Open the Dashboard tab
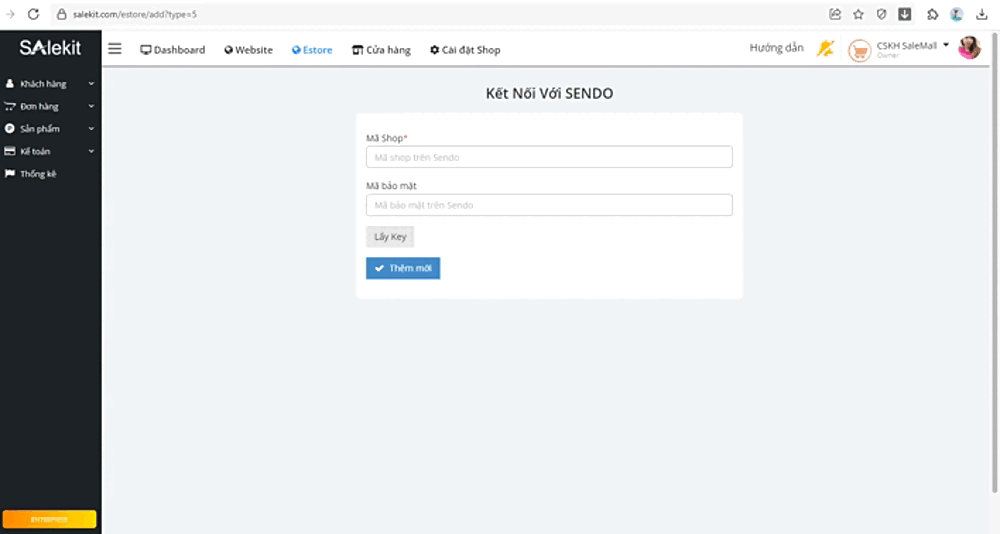 pos(172,50)
